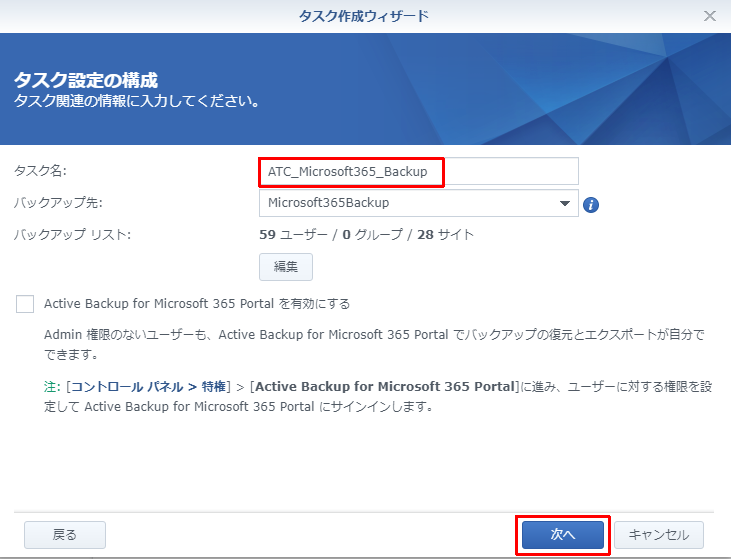Viewport: 731px width, 559px height.
Task: Click the 編集 button to edit backup list
Action: (286, 267)
